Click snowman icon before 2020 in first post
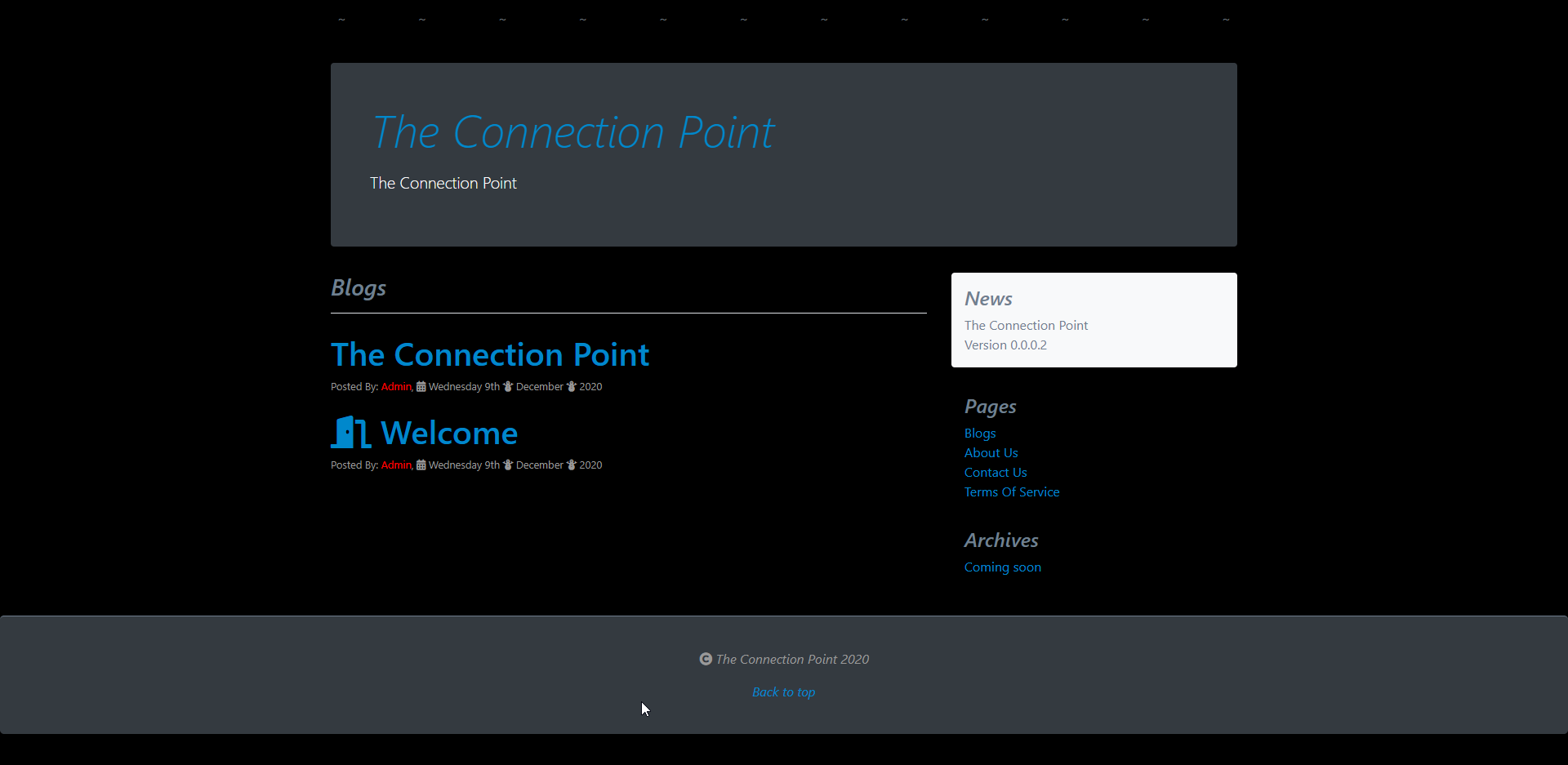 (572, 387)
